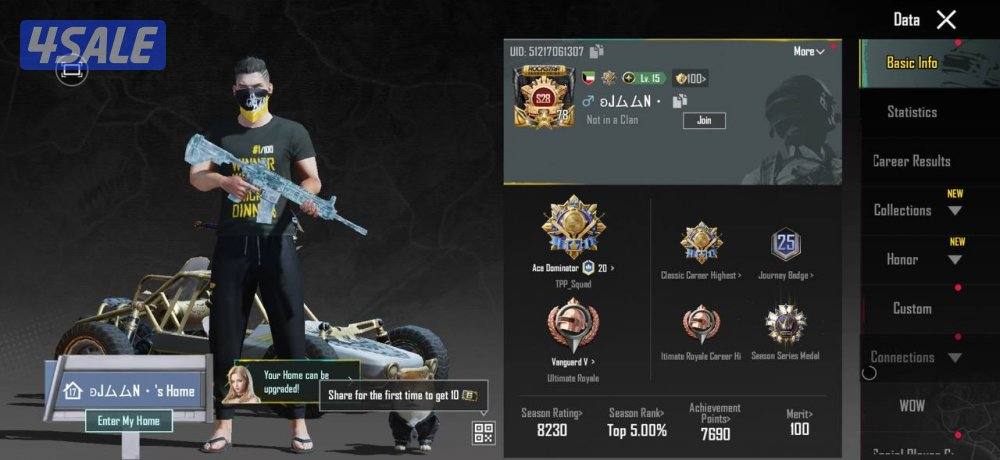This screenshot has height=460, width=1000.
Task: Open the Ace Dominator tier badge
Action: click(x=573, y=228)
